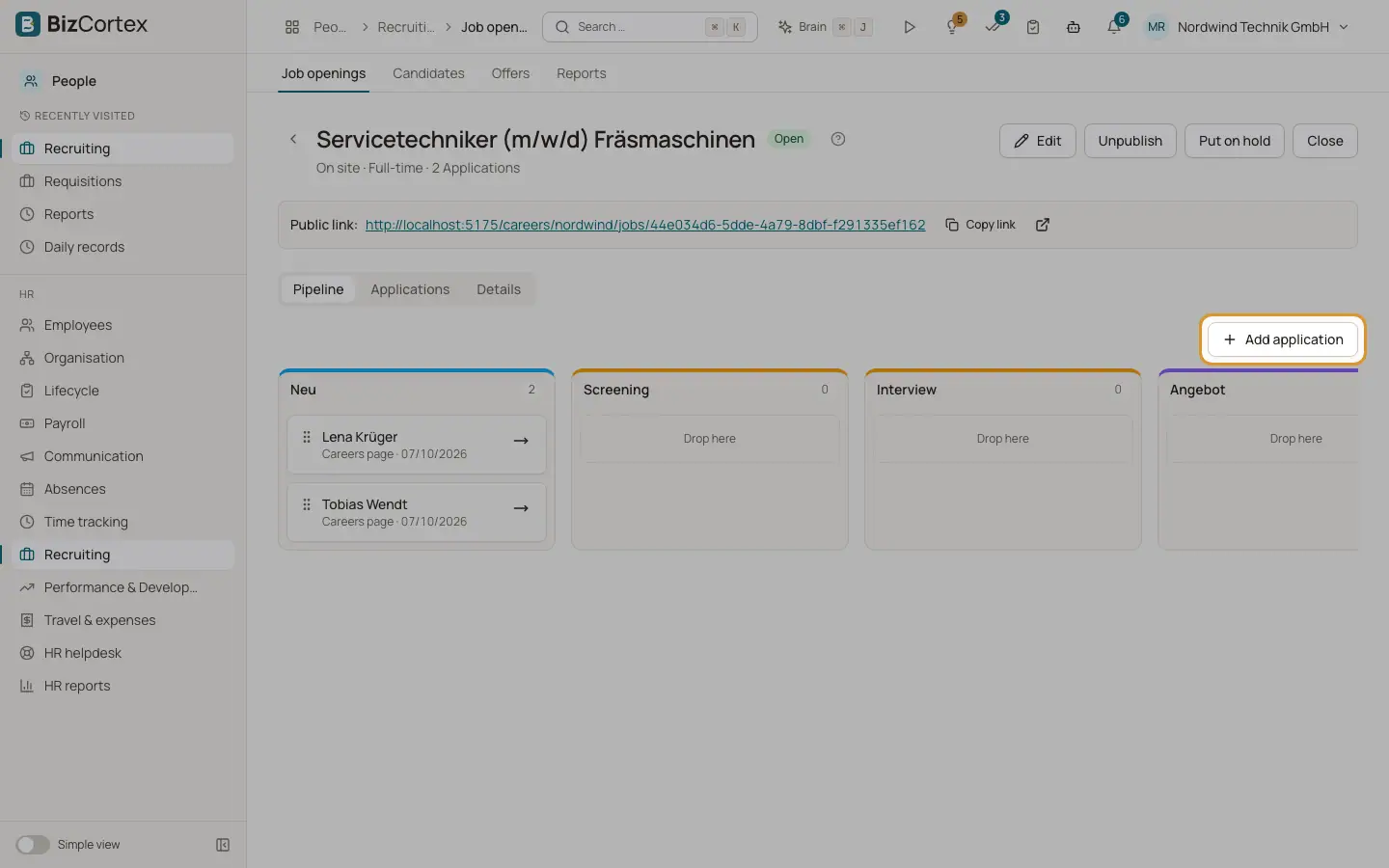Screen dimensions: 1389x868
Task: Open the app grid launcher icon
Action: 292,27
